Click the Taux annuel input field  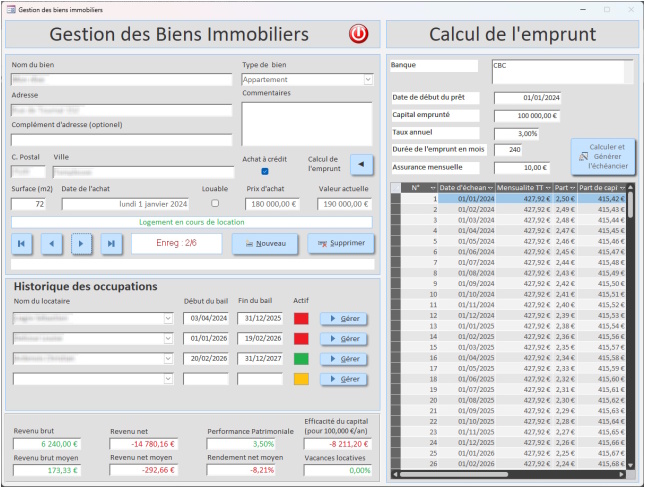(x=516, y=133)
